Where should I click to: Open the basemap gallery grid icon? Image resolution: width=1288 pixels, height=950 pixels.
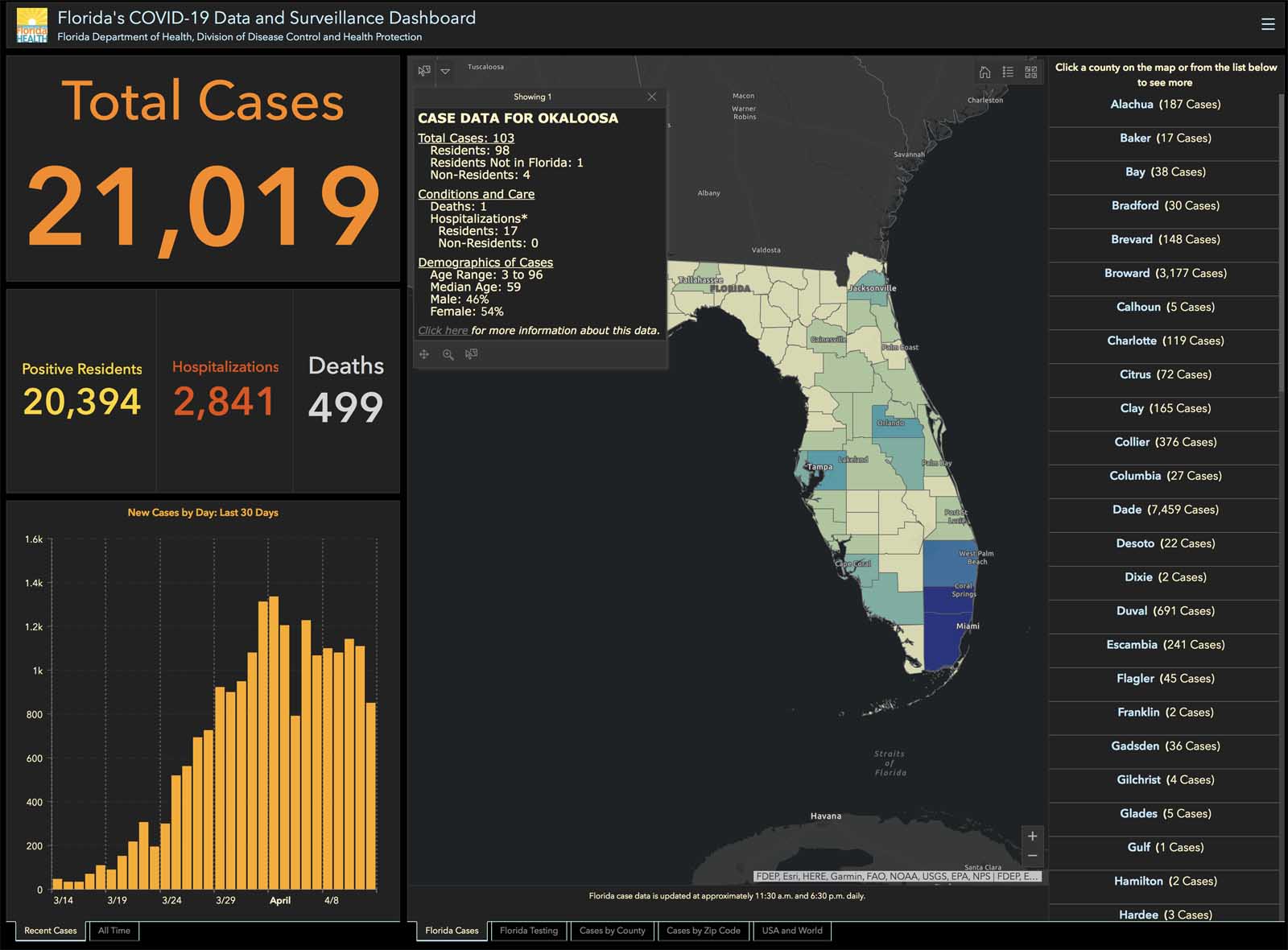1031,72
